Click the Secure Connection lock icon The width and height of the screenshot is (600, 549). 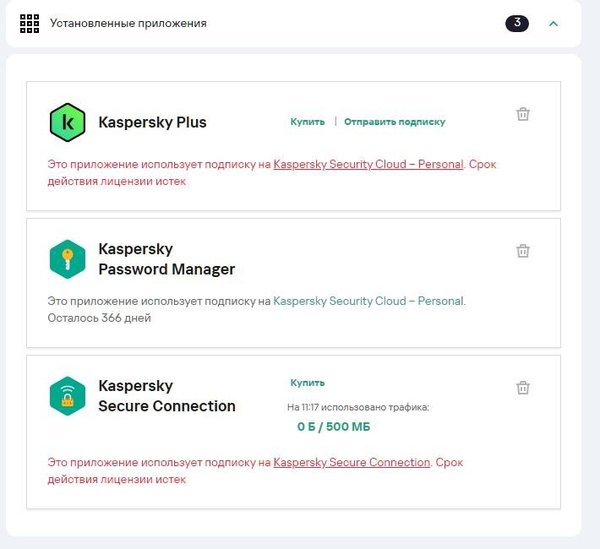click(x=67, y=396)
